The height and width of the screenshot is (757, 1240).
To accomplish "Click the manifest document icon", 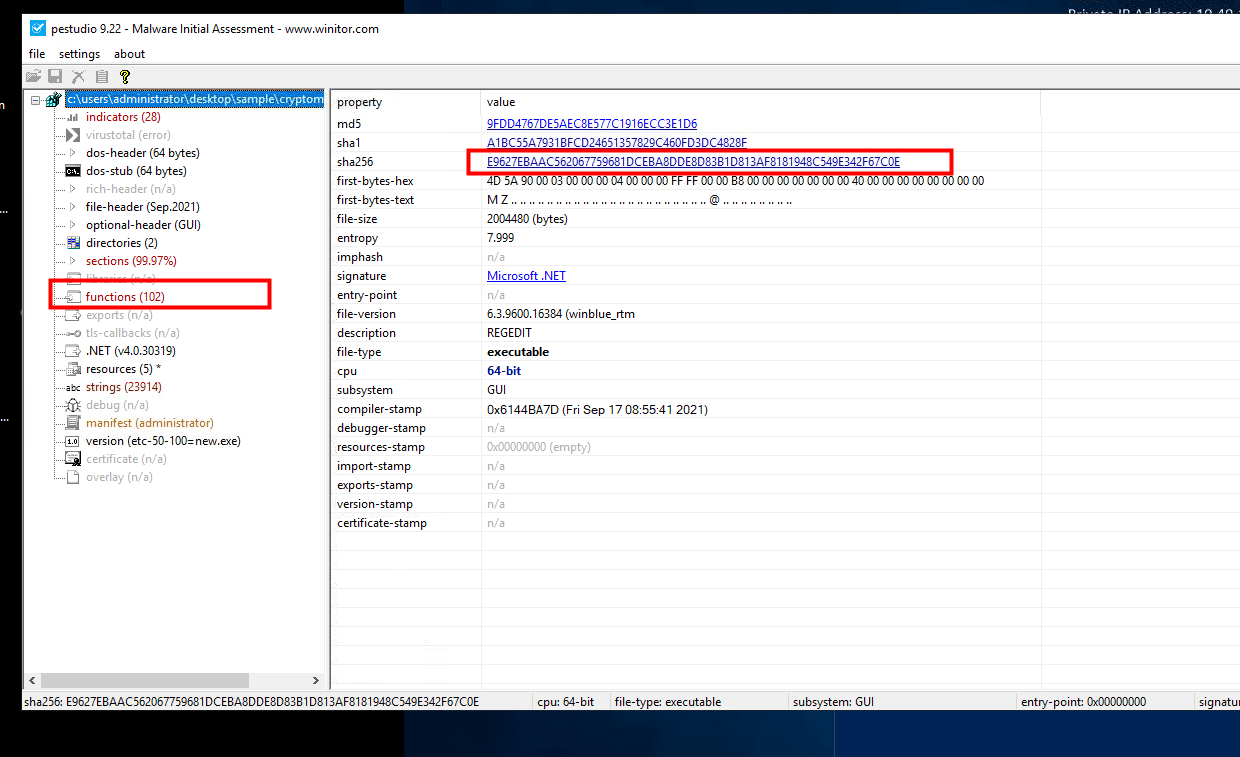I will click(x=72, y=423).
